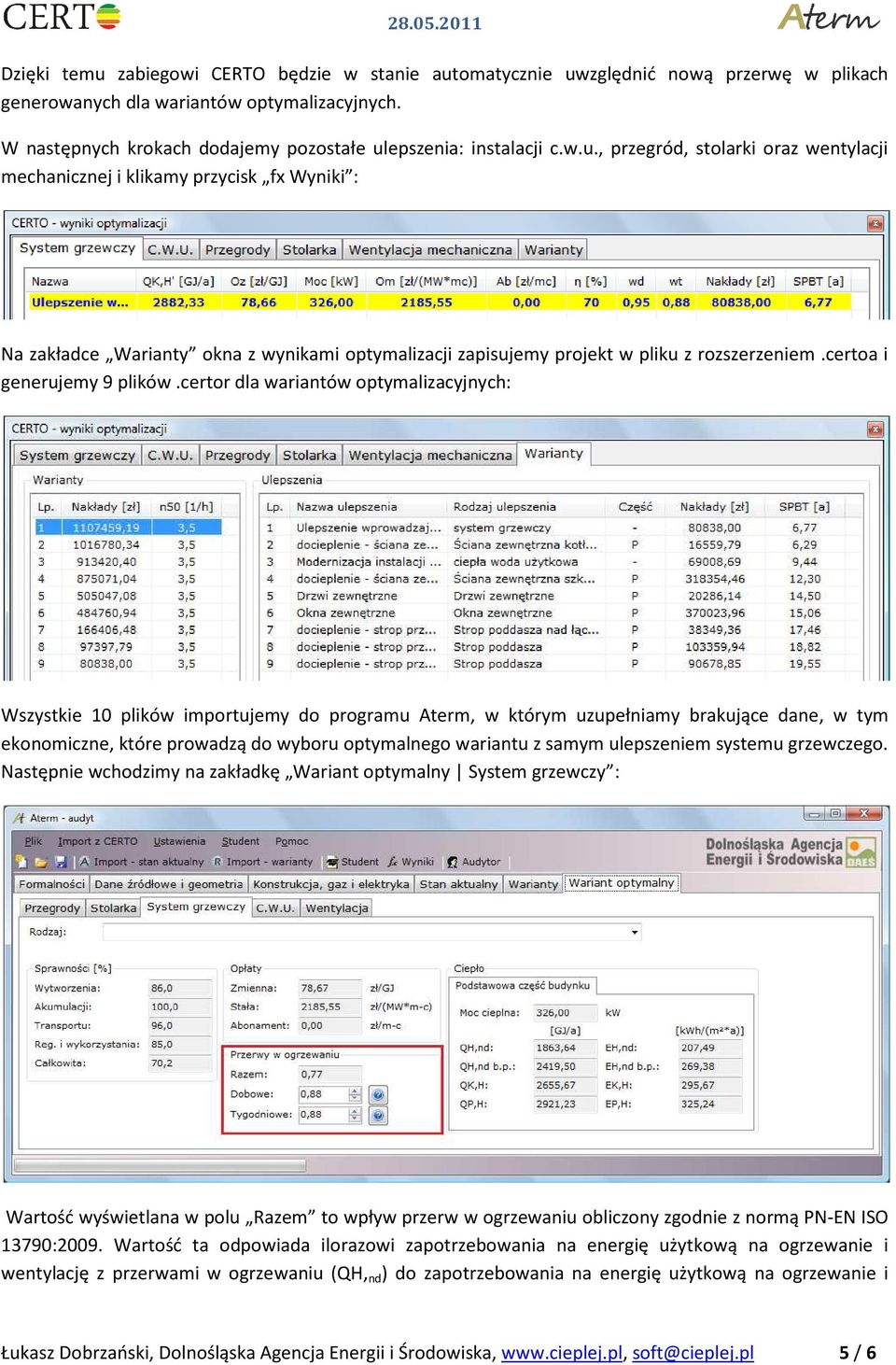This screenshot has height=1365, width=896.
Task: Click the Aterm logo in page header
Action: point(829,17)
